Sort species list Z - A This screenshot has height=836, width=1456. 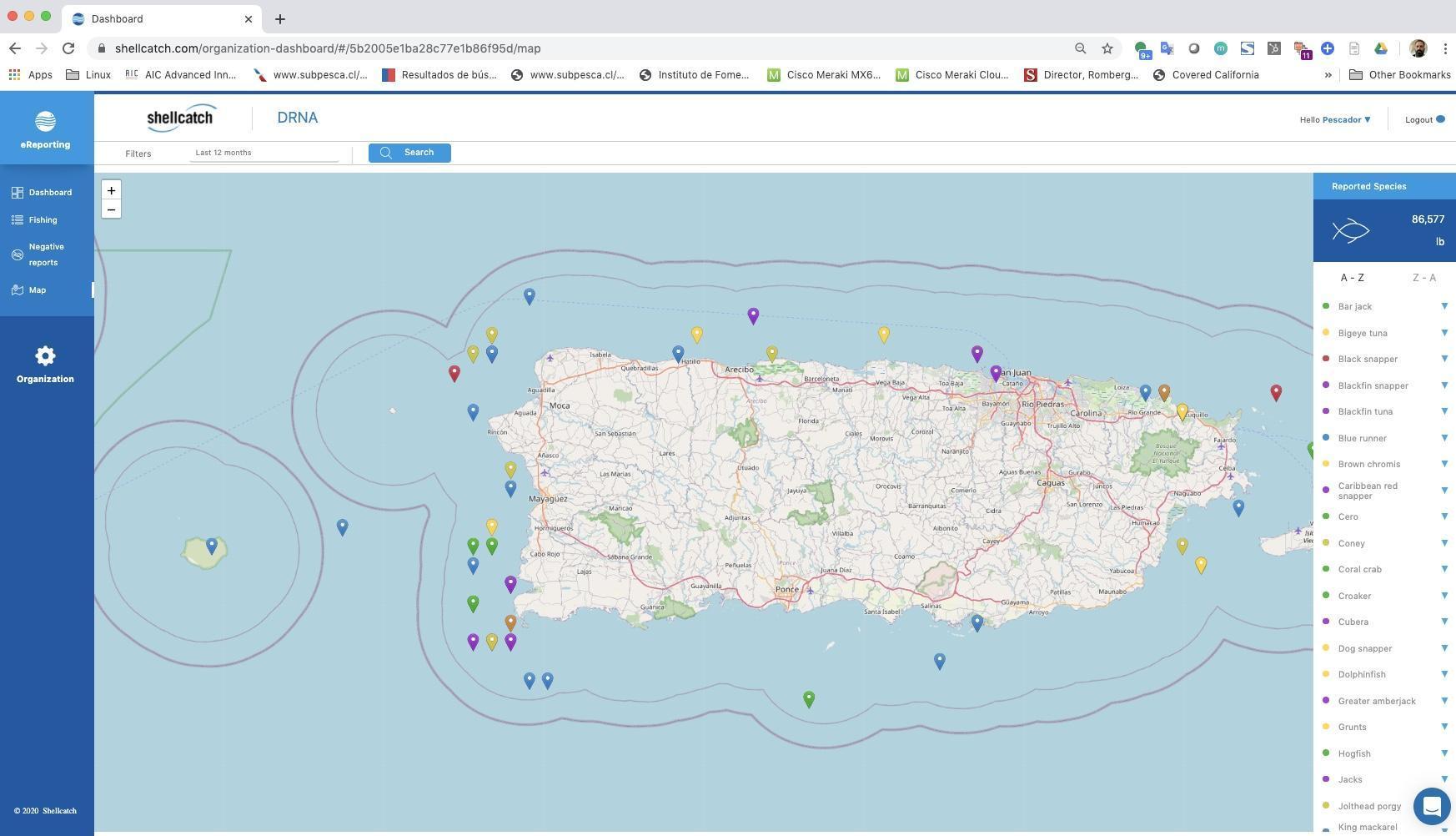[x=1423, y=278]
